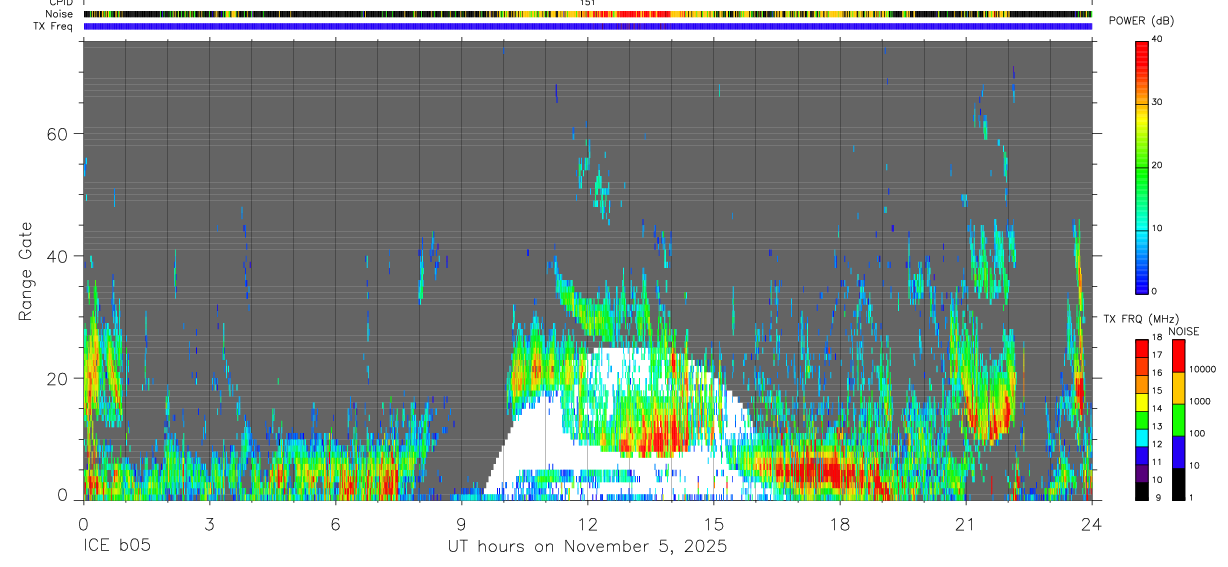Click the '40' tick on Range Gate axis
1228x567 pixels.
(x=56, y=256)
